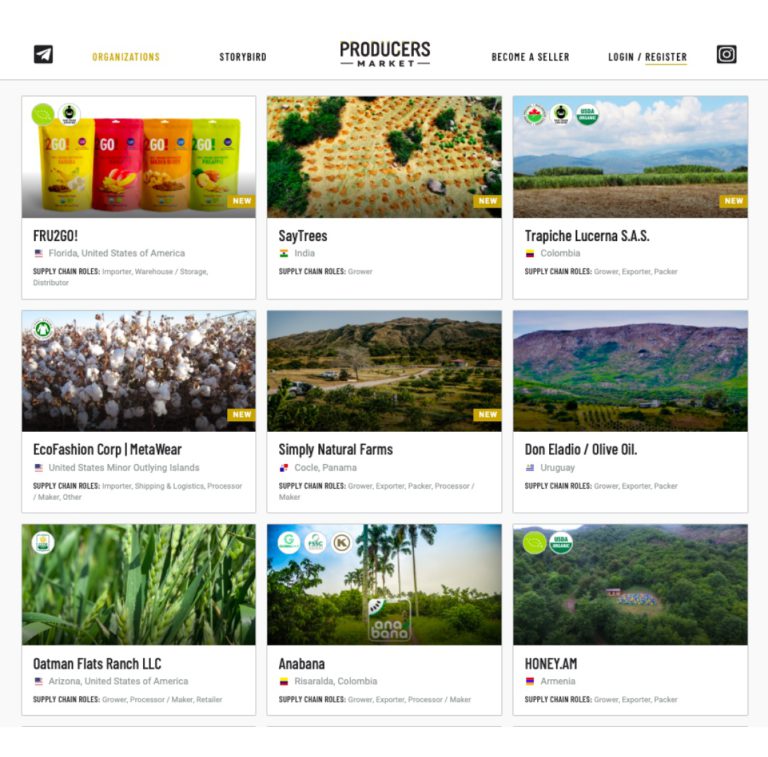Go to the Storybird menu item
This screenshot has width=768, height=757.
click(243, 57)
